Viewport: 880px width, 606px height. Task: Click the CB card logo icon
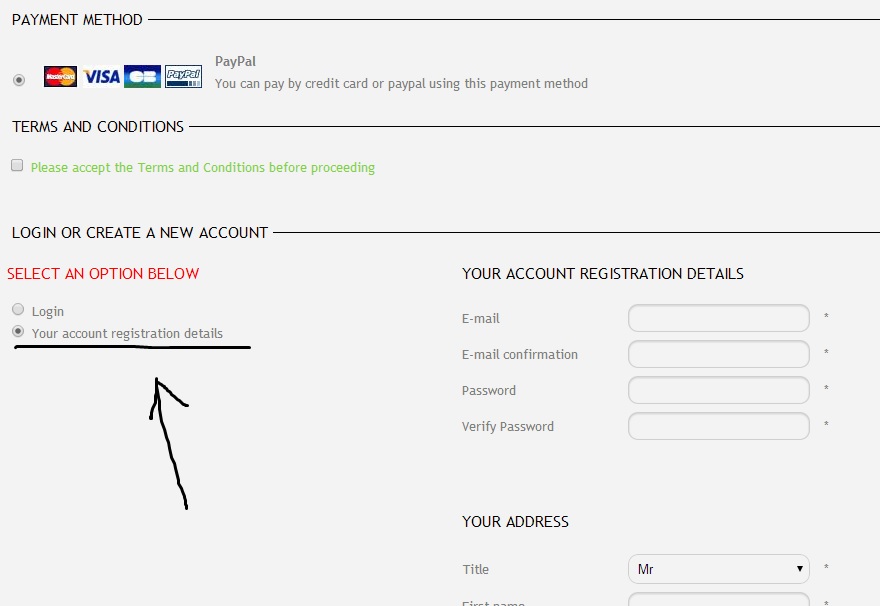click(x=142, y=77)
